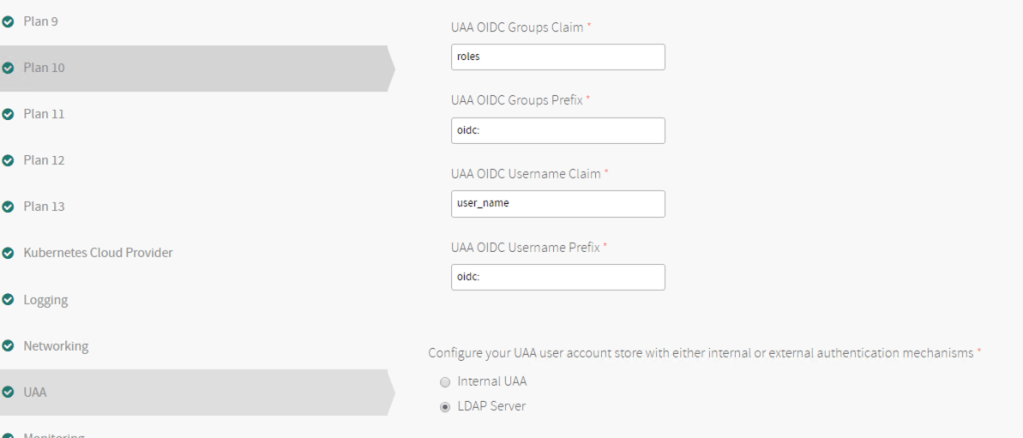The height and width of the screenshot is (438, 1023).
Task: Click the completed check icon for Plan 12
Action: [8, 160]
